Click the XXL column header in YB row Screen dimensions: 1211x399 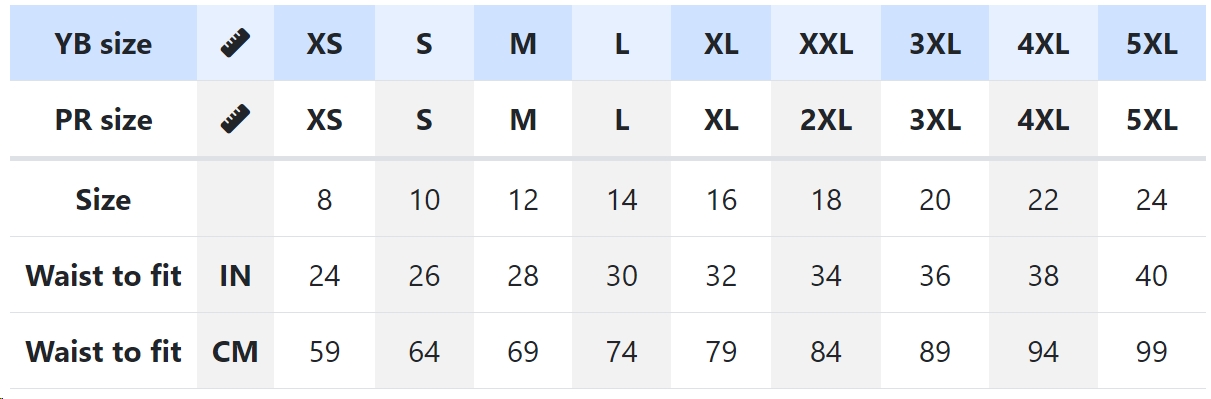pos(826,43)
